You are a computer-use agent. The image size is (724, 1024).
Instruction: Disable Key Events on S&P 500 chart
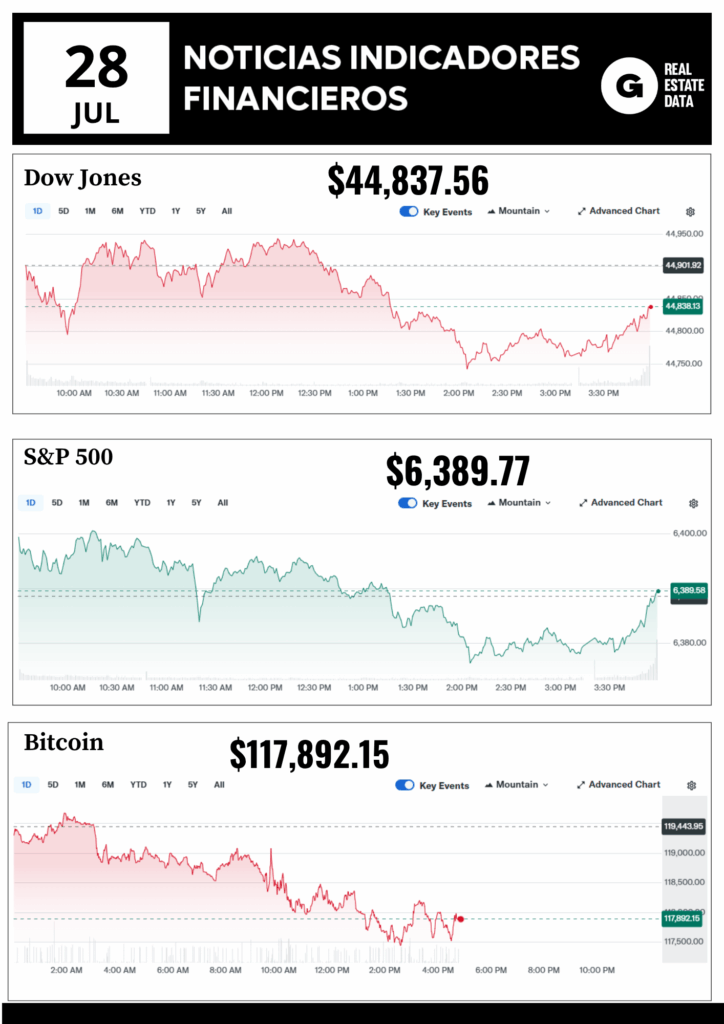coord(408,503)
